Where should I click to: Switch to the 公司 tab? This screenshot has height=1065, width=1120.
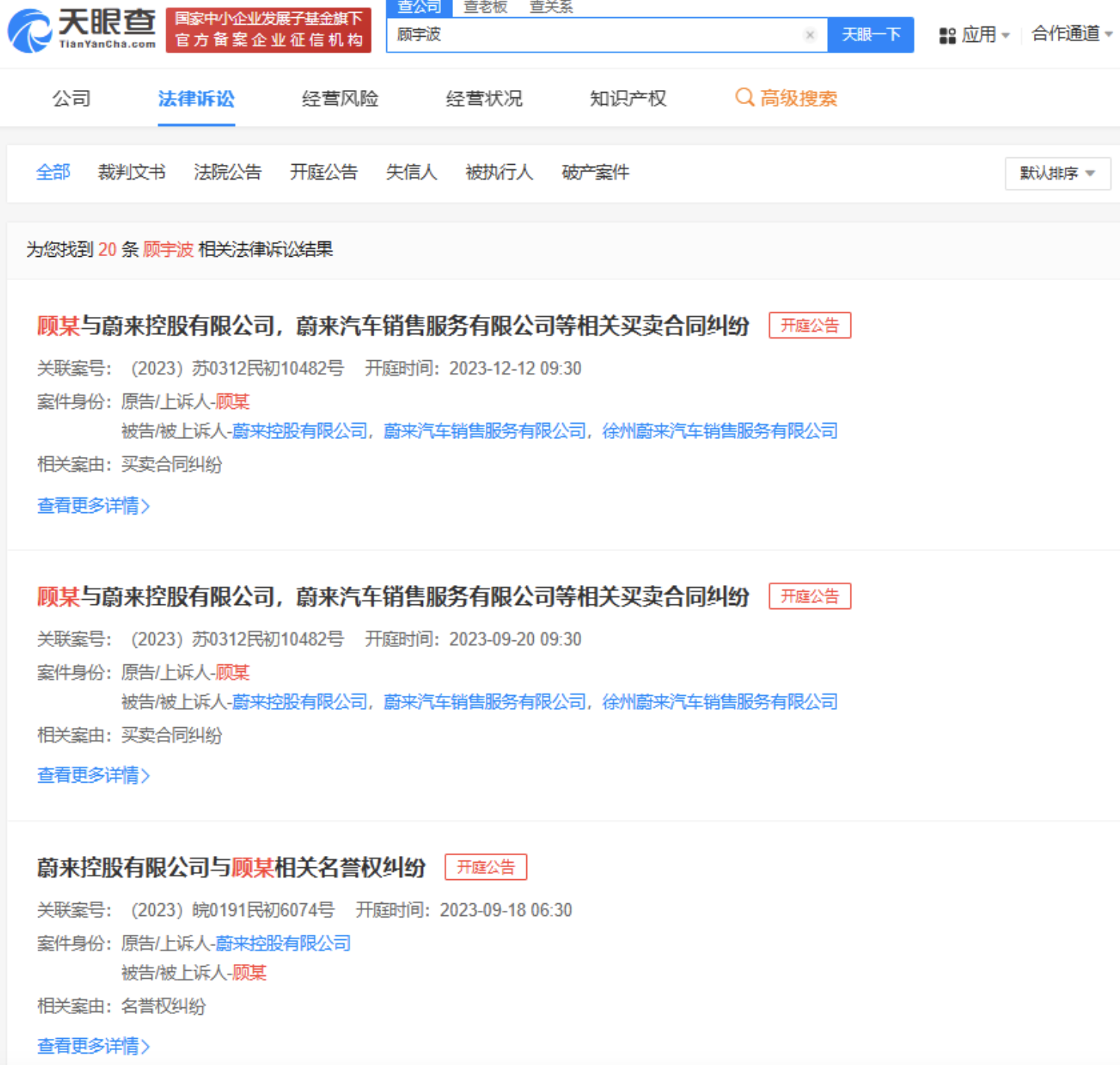click(71, 98)
